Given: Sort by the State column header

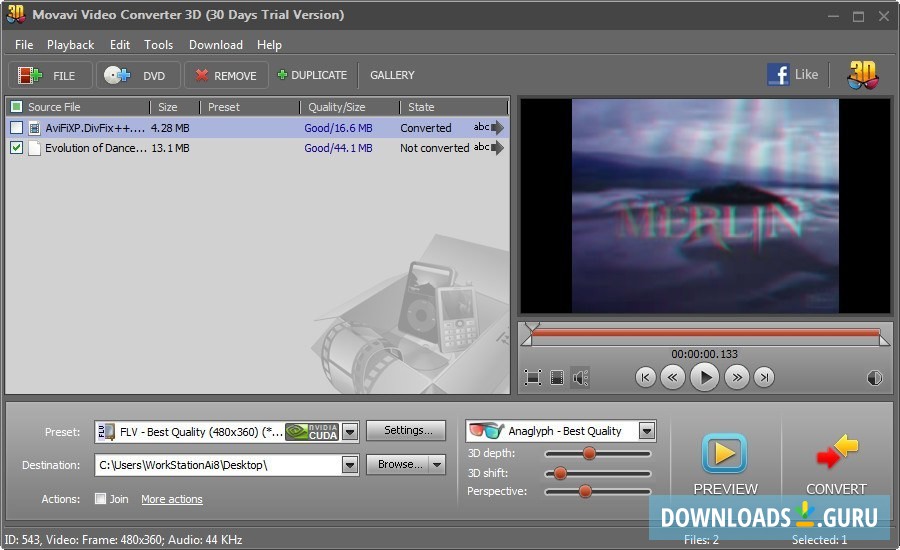Looking at the screenshot, I should tap(453, 107).
